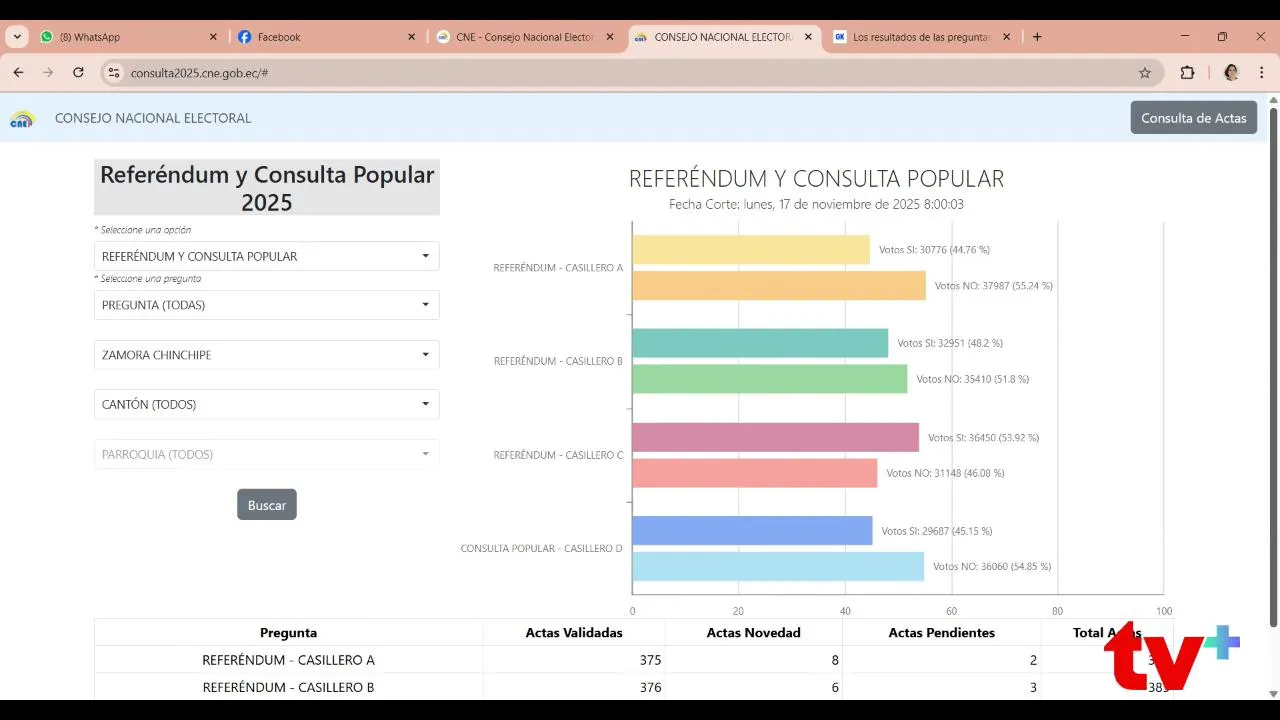Click Votos NO: 37987 (55.24 %) label
The height and width of the screenshot is (720, 1280).
click(x=993, y=285)
